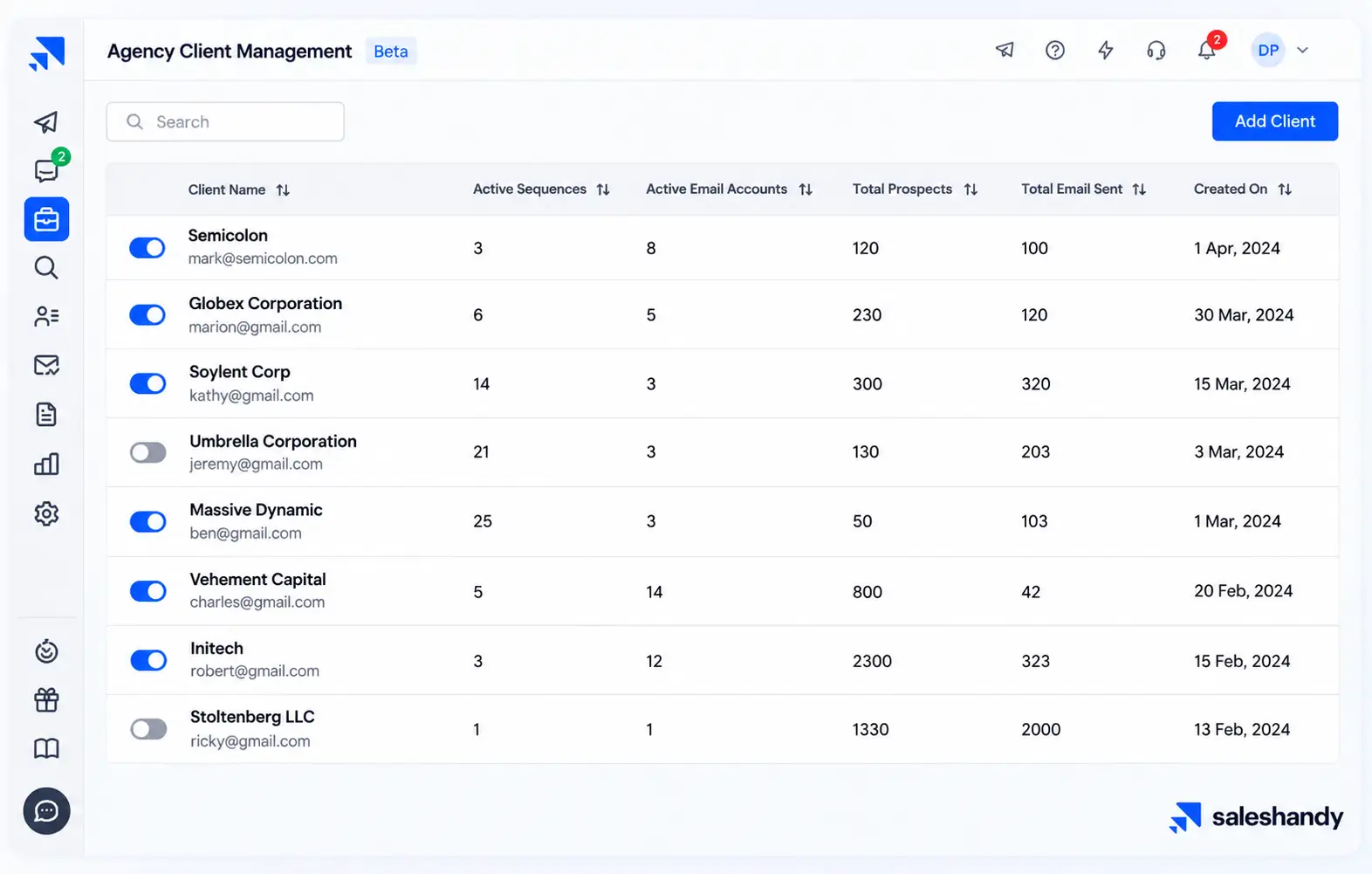
Task: Disable the Semicolon client toggle
Action: coord(147,248)
